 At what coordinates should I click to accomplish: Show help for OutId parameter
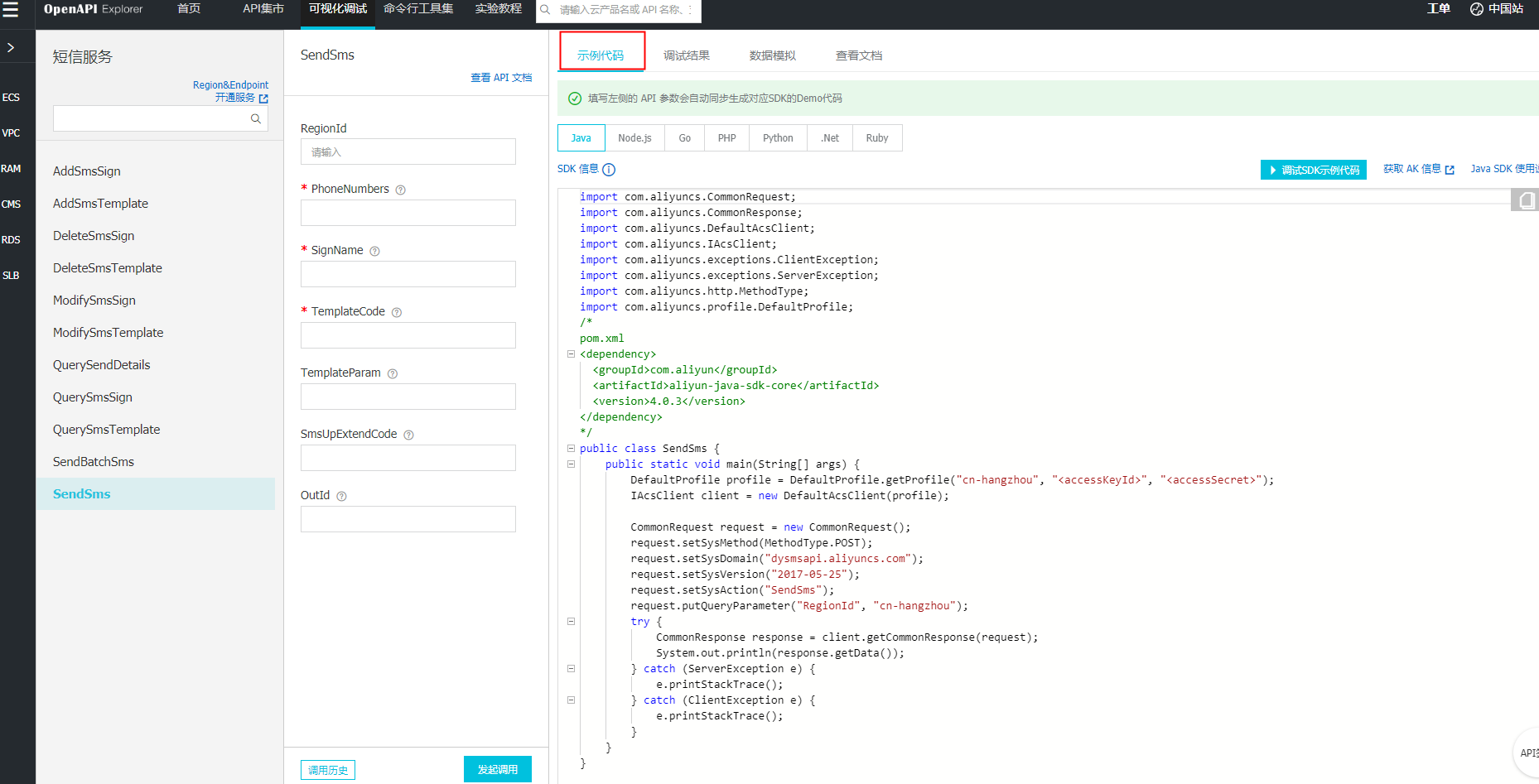click(341, 496)
